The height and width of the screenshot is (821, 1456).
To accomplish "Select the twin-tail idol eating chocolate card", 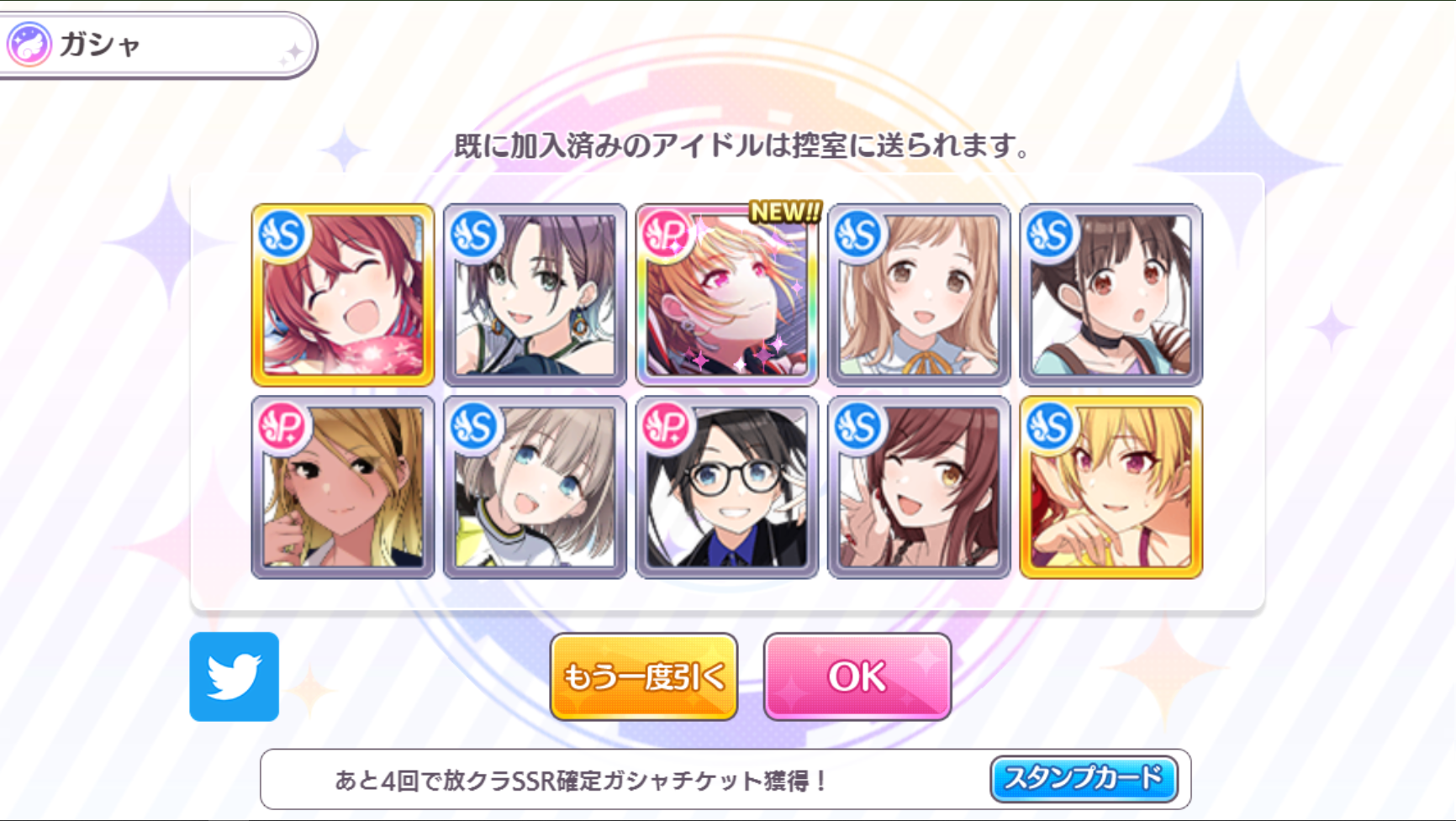I will coord(1111,295).
